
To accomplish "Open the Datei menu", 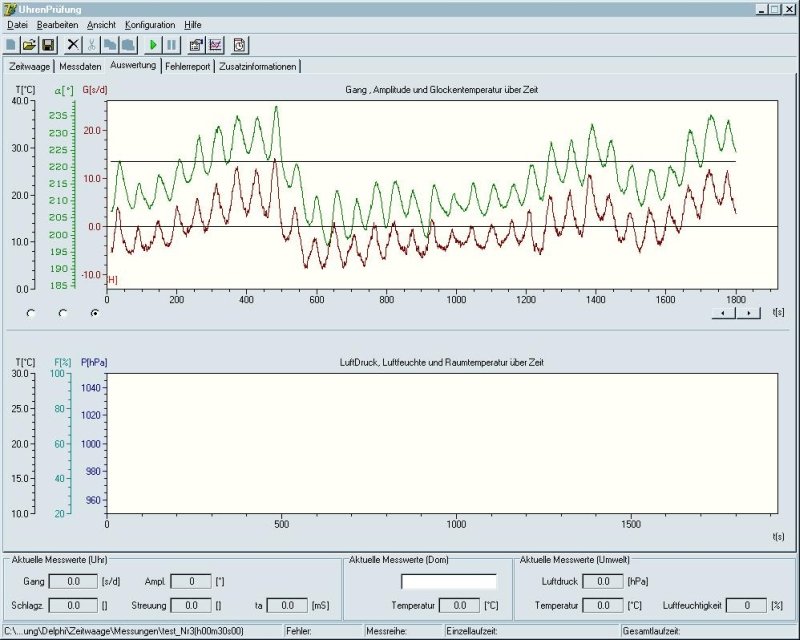I will [x=17, y=24].
